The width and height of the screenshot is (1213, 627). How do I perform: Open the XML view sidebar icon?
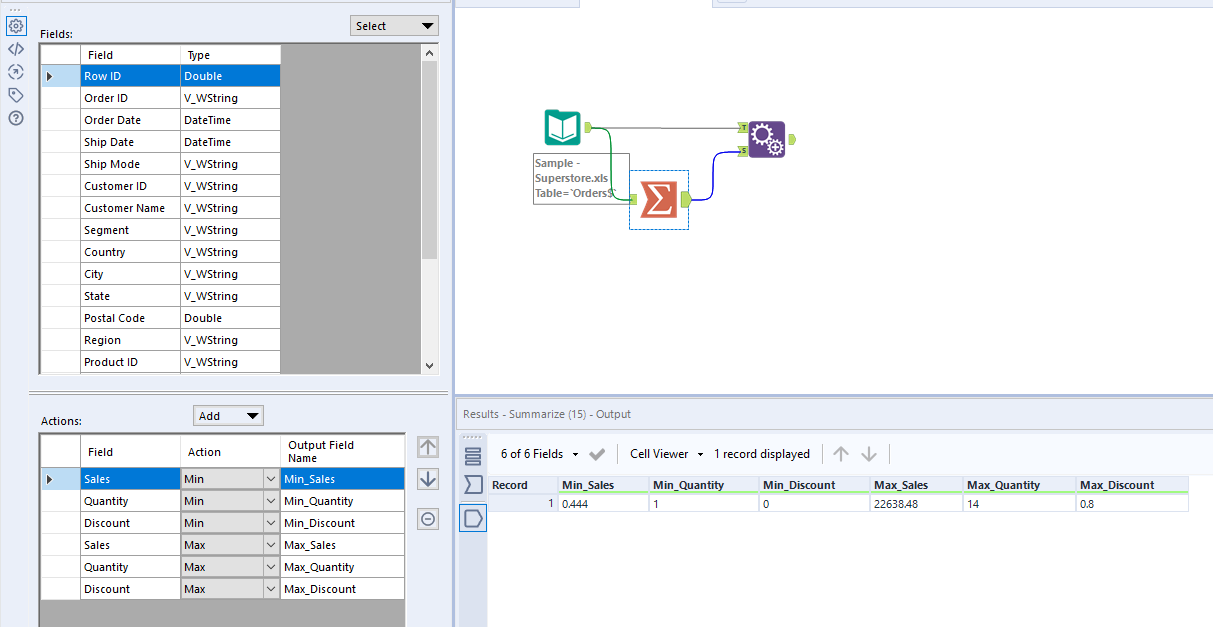click(16, 48)
